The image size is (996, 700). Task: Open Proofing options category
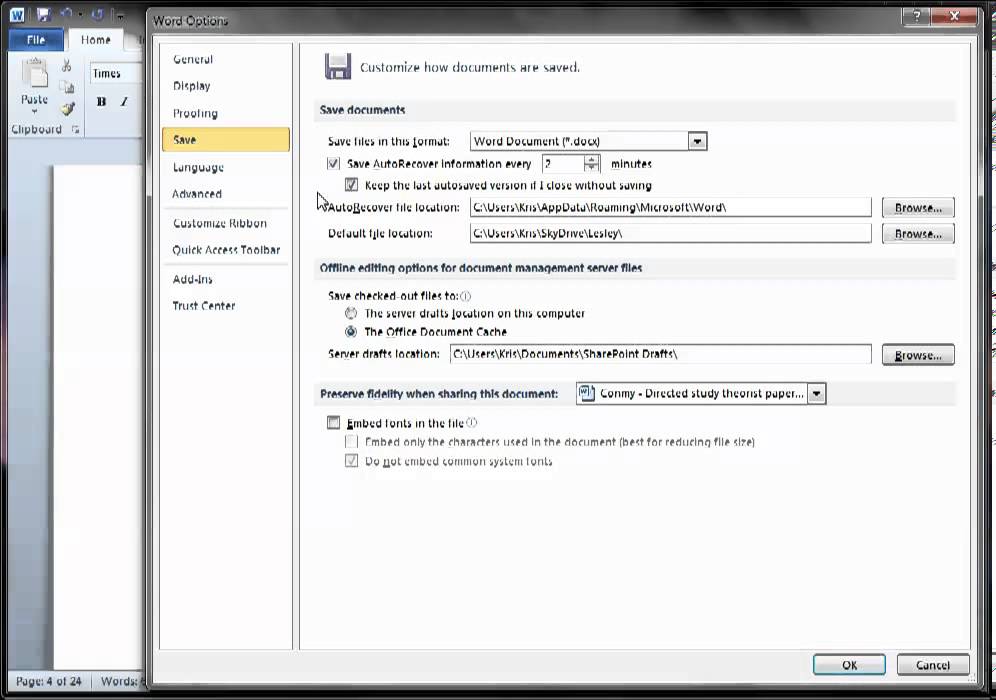click(225, 113)
